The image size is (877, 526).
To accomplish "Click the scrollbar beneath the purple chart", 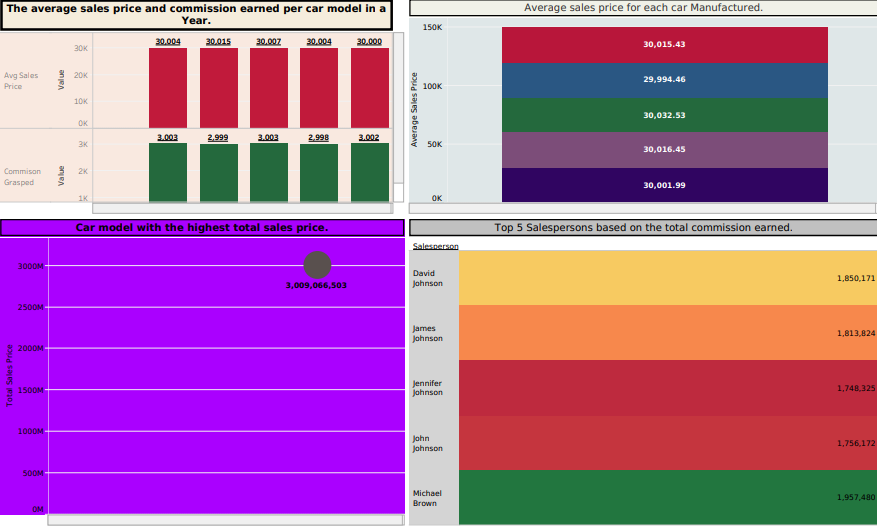I will pyautogui.click(x=225, y=520).
